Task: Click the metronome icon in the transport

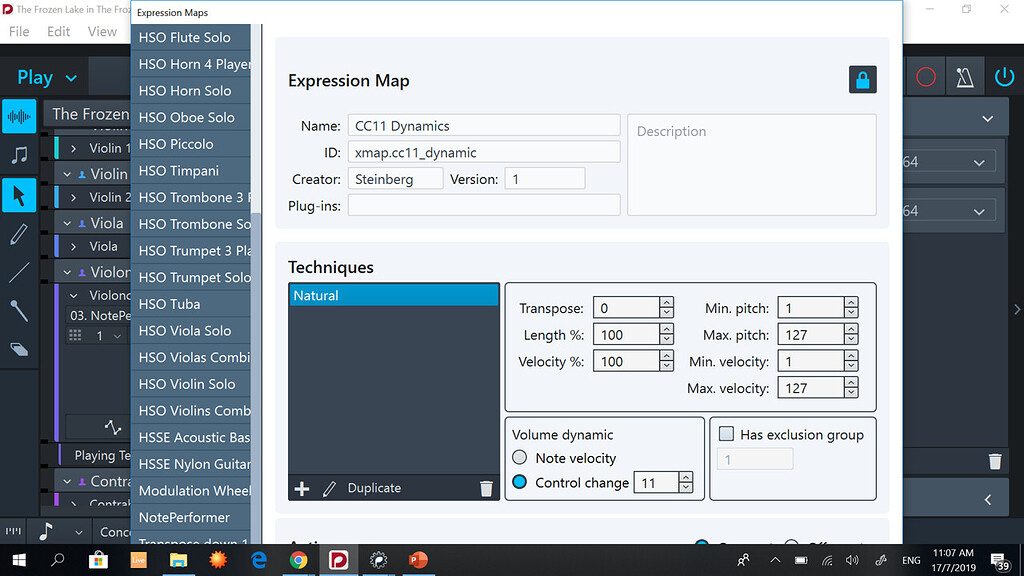Action: click(964, 76)
